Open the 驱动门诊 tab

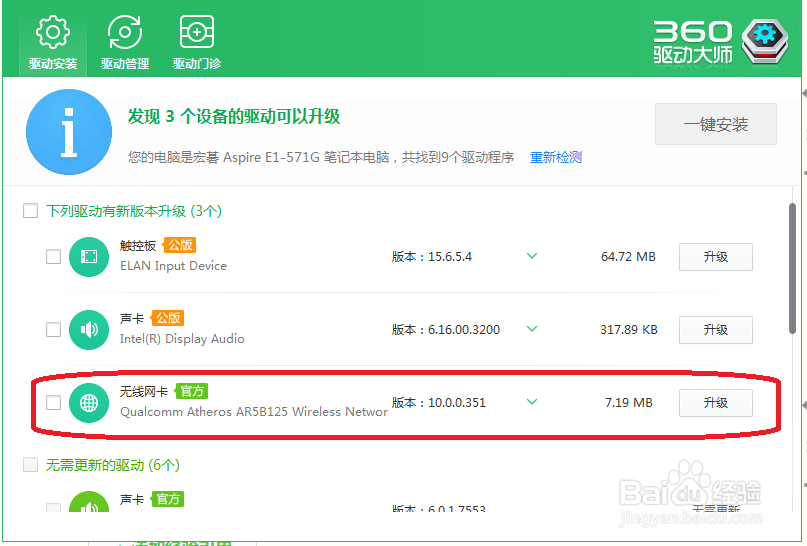click(x=197, y=43)
